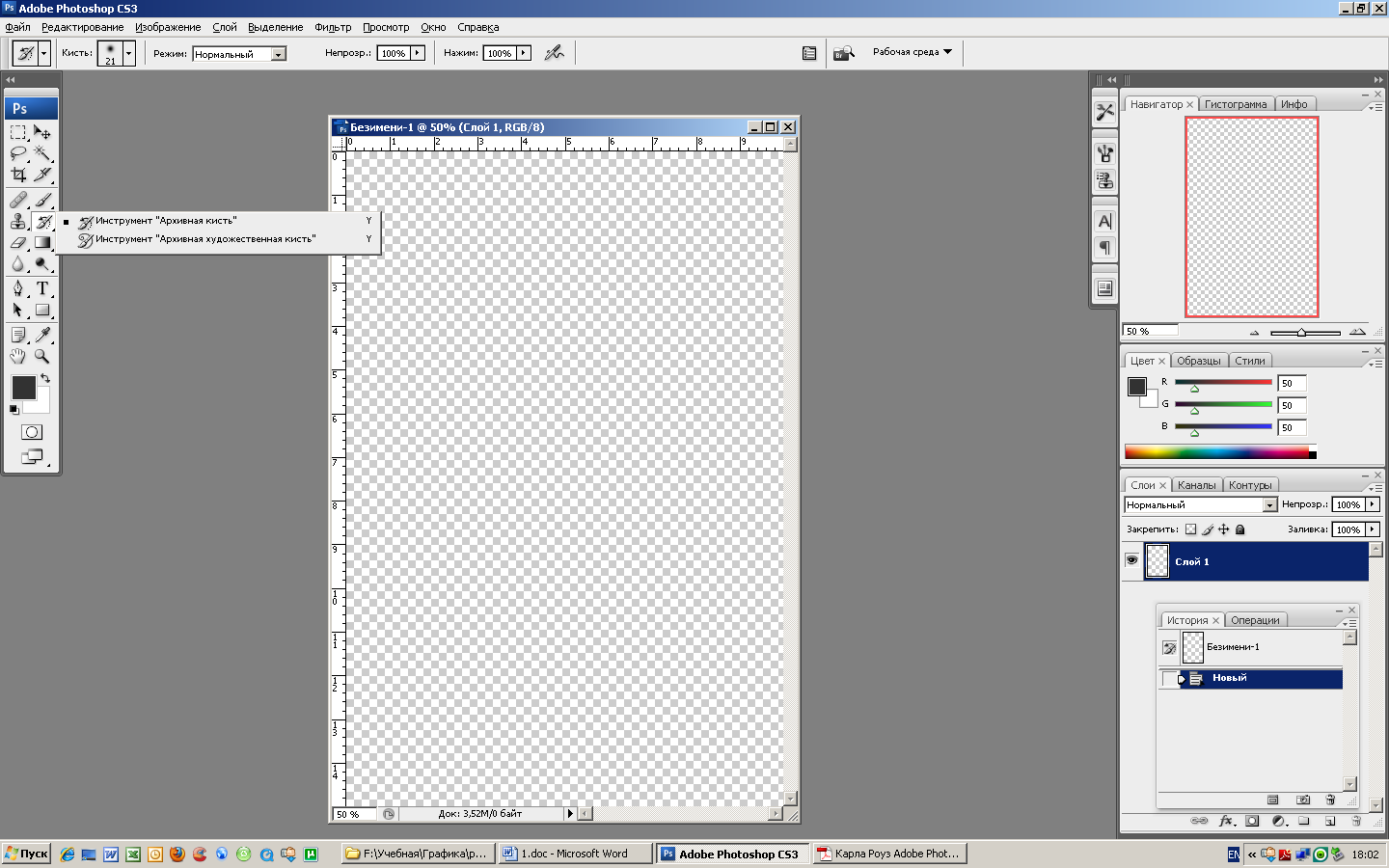Open layer Непрозр. arrow in Layers panel
This screenshot has width=1389, height=868.
1373,504
